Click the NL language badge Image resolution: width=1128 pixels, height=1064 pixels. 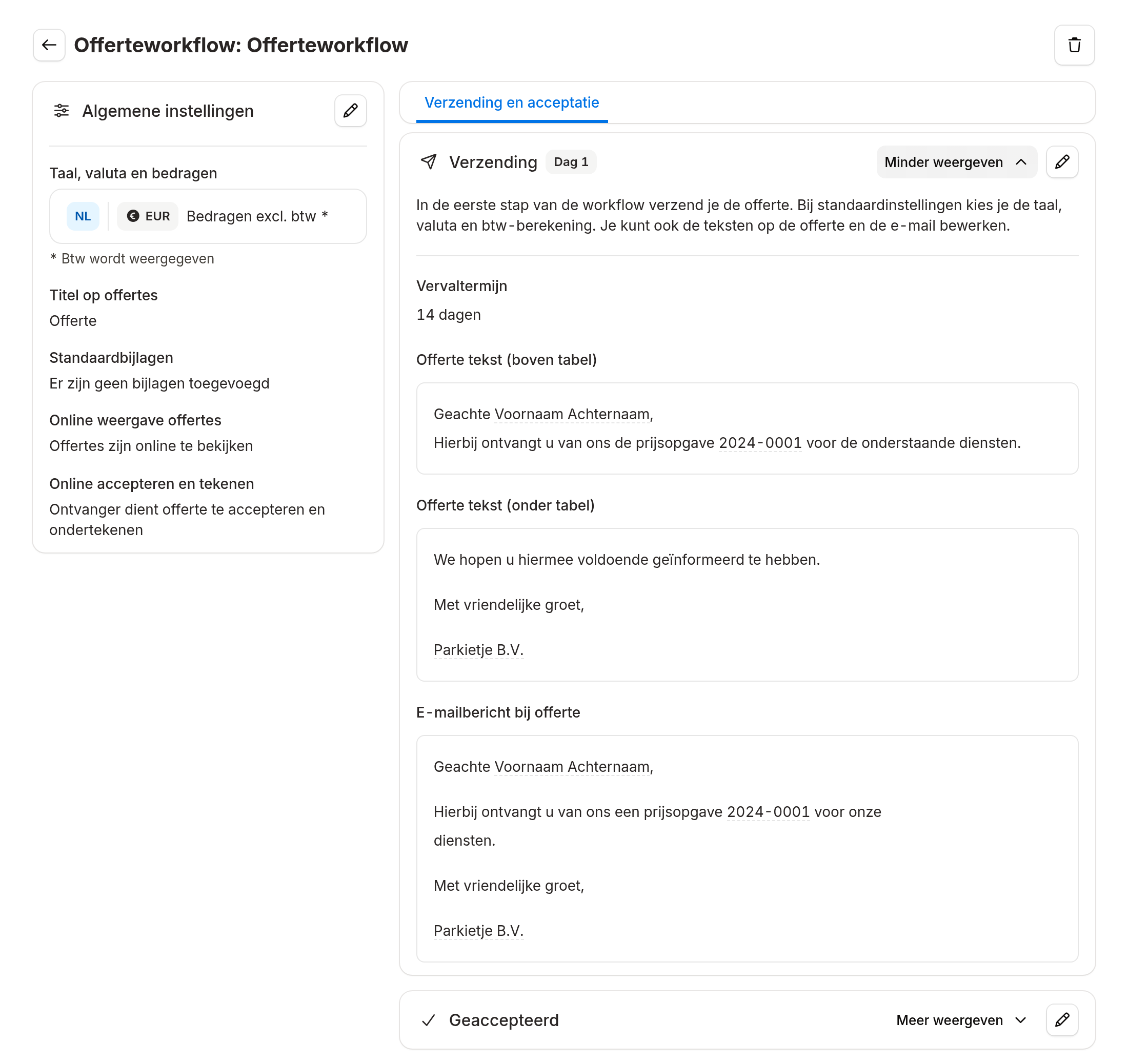click(83, 216)
